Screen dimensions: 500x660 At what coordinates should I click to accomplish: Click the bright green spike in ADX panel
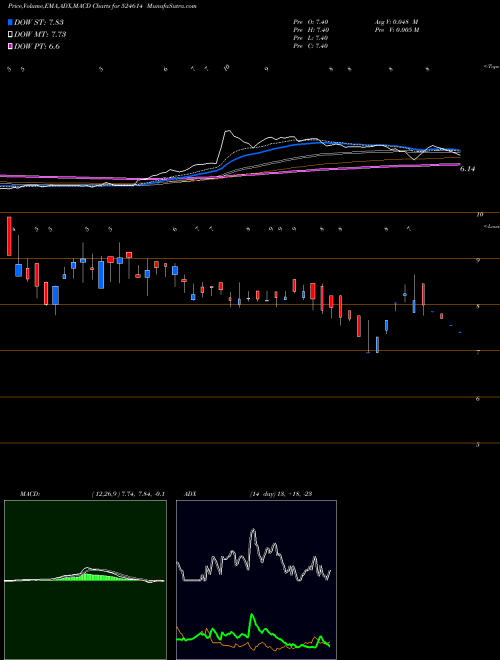click(253, 616)
